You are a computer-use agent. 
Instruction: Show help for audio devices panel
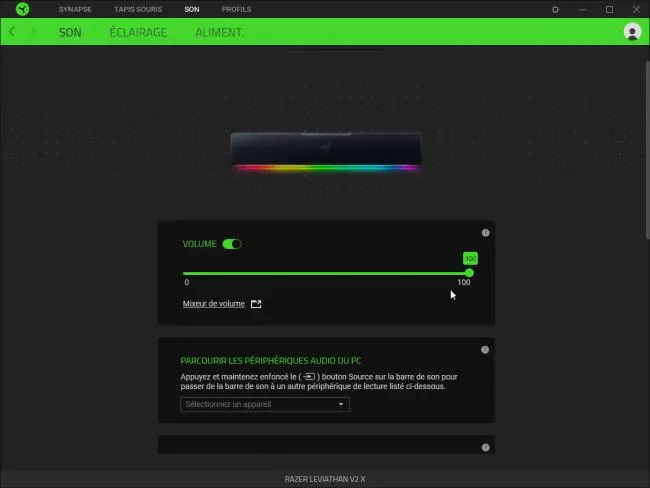(485, 350)
